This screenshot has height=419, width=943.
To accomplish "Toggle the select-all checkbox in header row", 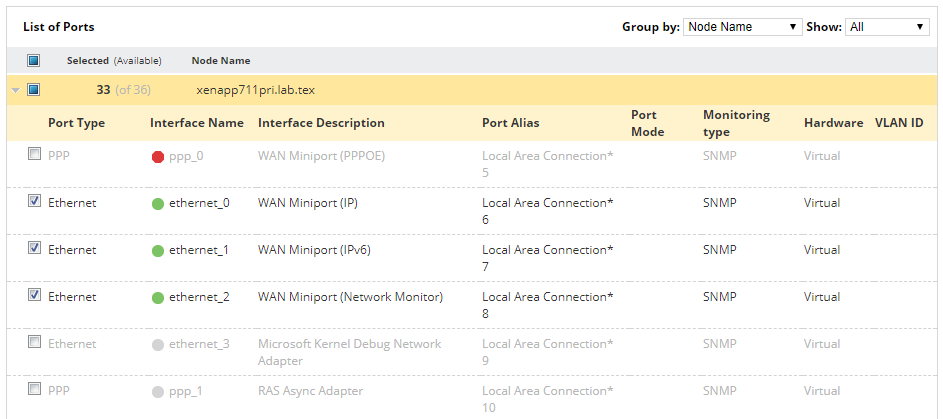I will (x=34, y=61).
